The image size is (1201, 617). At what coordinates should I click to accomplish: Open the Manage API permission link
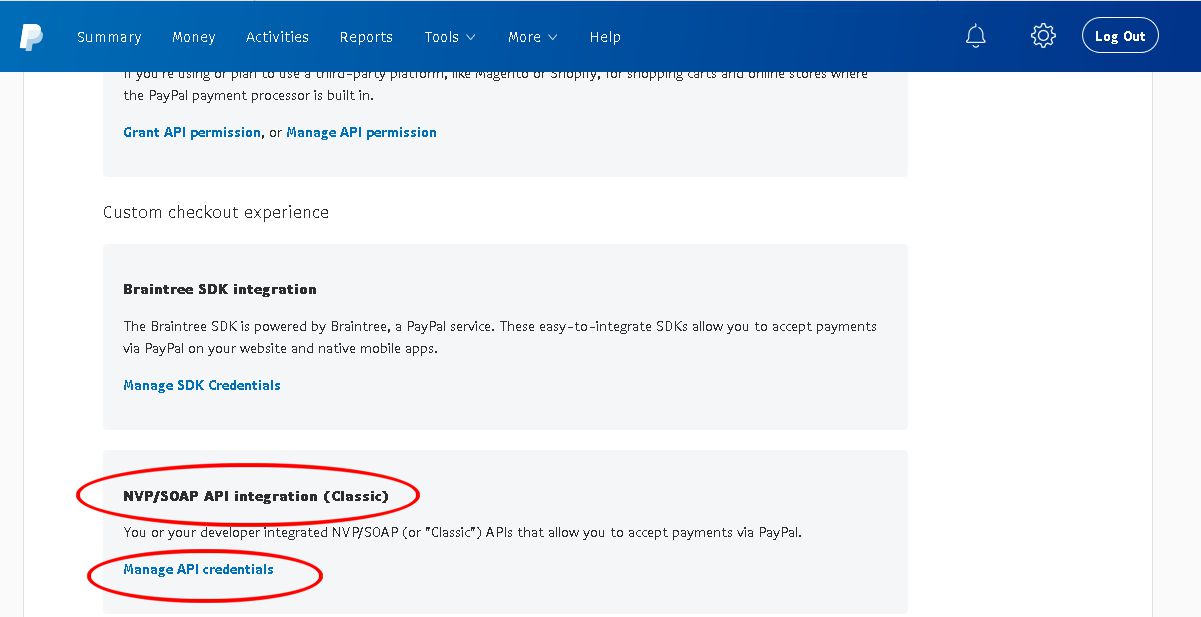361,132
